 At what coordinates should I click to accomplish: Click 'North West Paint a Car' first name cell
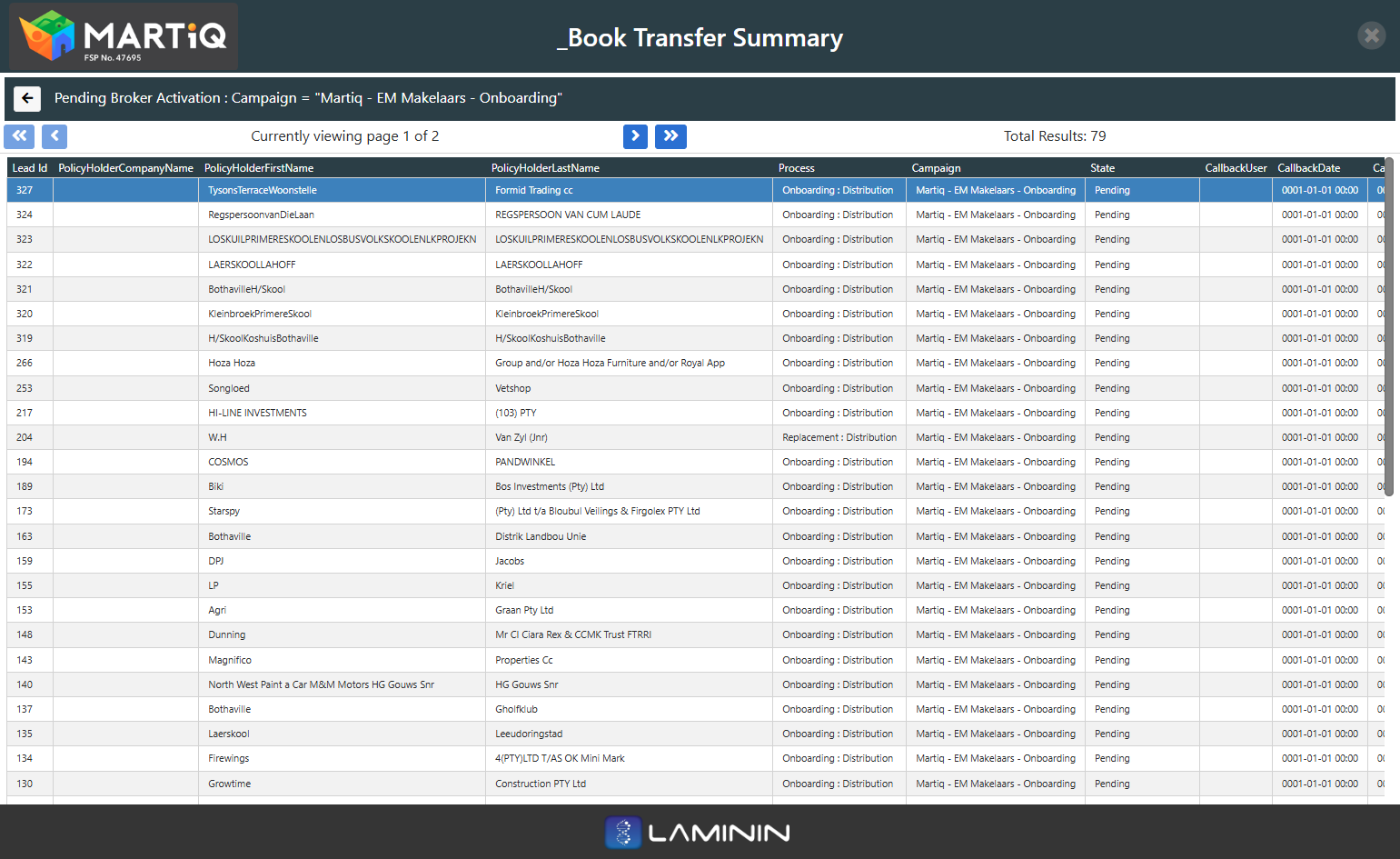coord(343,684)
